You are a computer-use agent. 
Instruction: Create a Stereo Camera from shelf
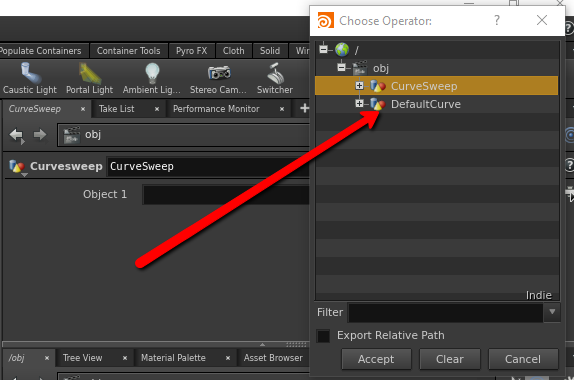coord(218,79)
